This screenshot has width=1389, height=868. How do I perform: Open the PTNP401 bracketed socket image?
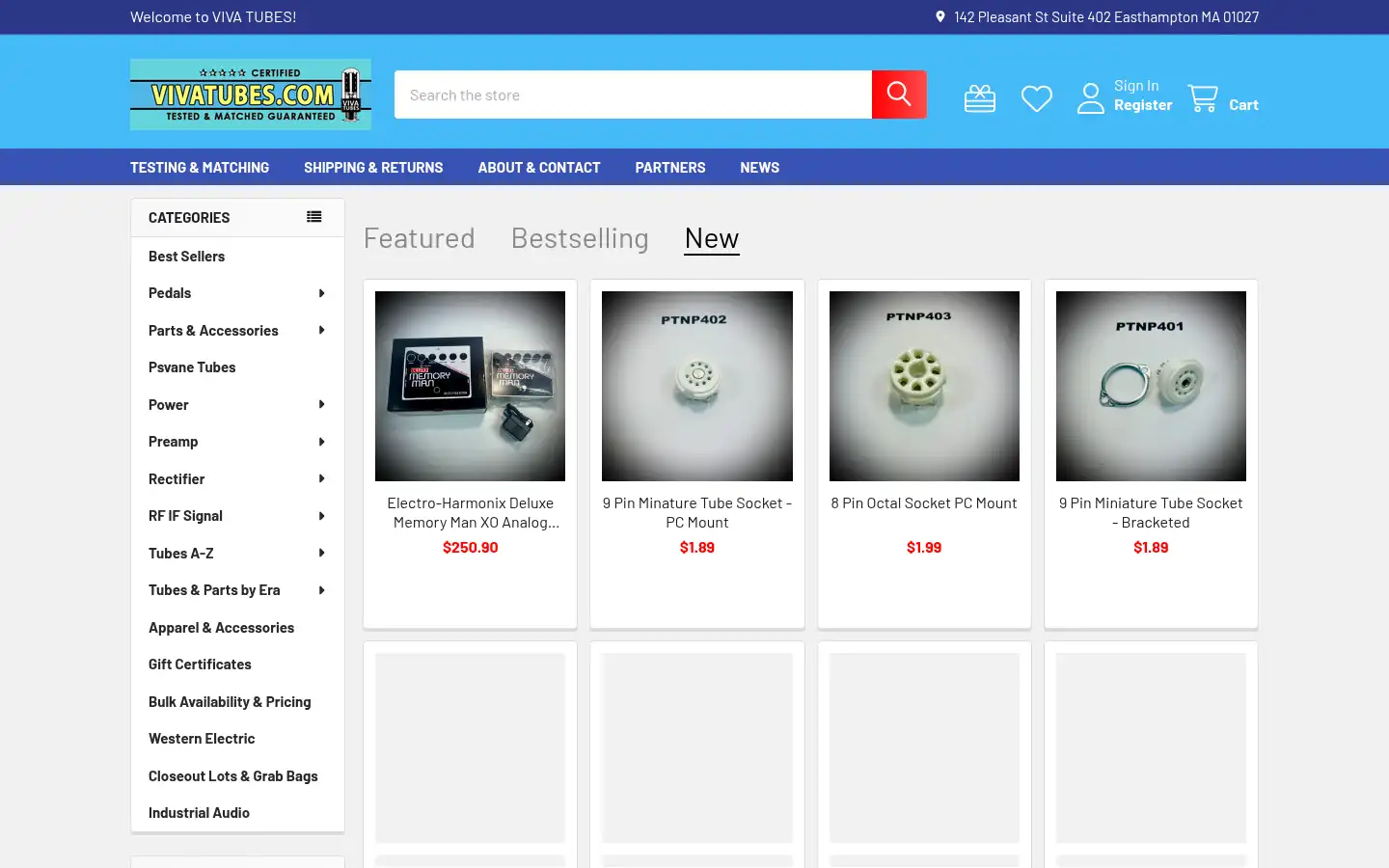coord(1151,386)
